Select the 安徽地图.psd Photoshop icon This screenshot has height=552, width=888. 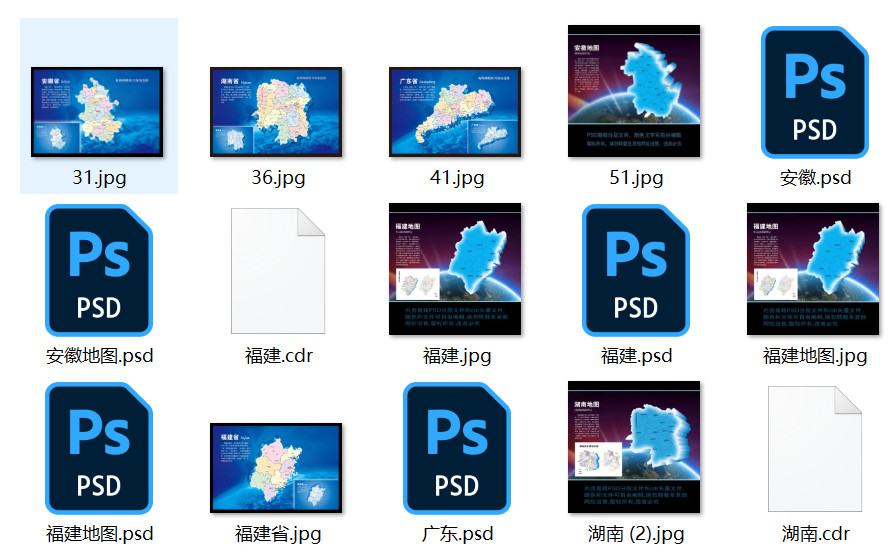[99, 270]
